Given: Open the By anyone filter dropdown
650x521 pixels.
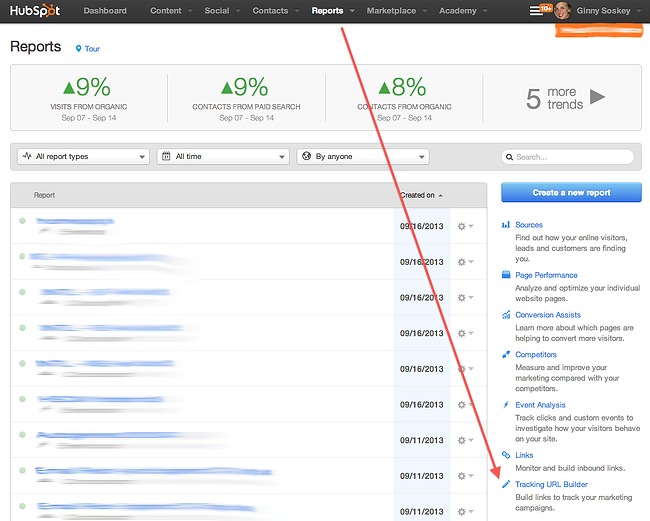Looking at the screenshot, I should point(362,156).
